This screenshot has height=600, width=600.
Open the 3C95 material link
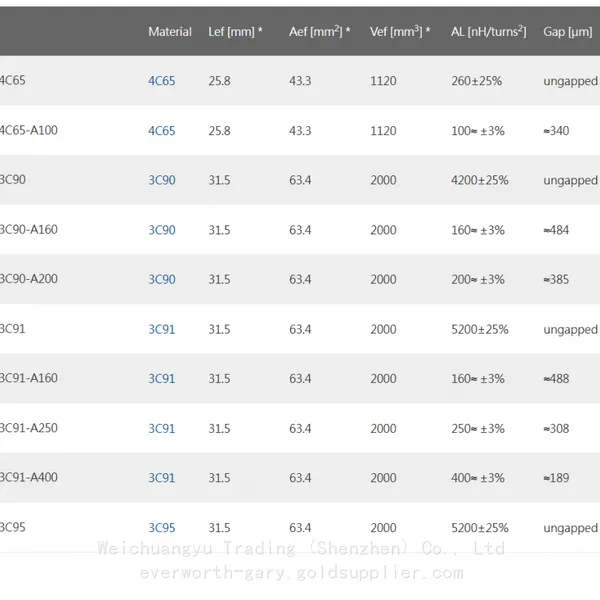(x=162, y=528)
